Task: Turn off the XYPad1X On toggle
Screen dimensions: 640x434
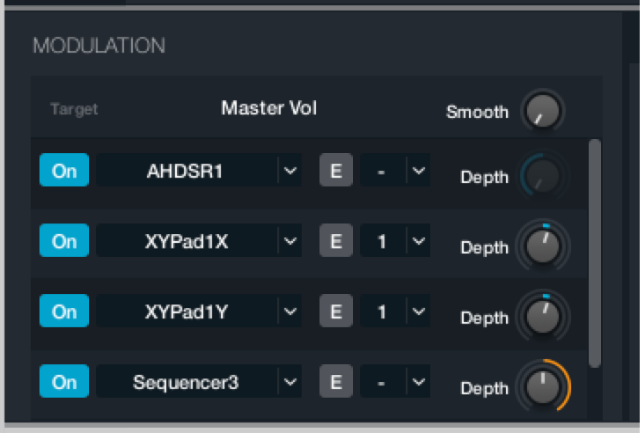Action: click(x=64, y=241)
